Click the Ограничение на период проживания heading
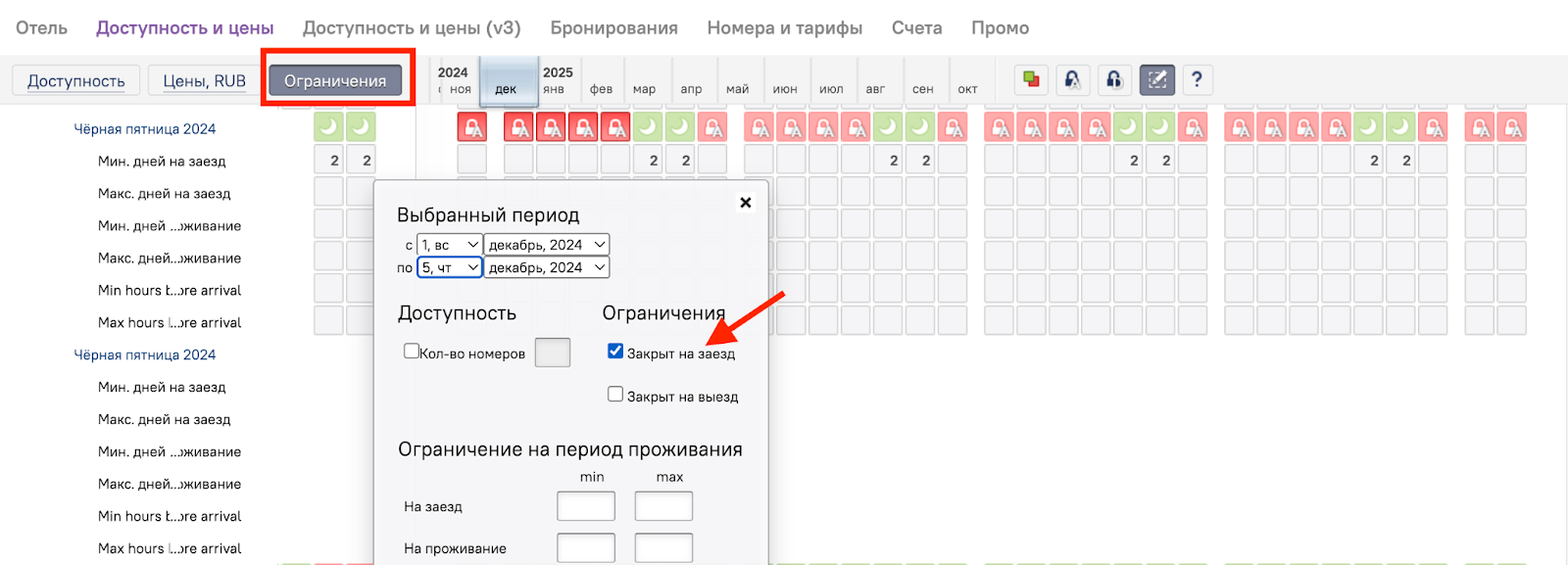Screen dimensions: 1568x565 [x=570, y=449]
